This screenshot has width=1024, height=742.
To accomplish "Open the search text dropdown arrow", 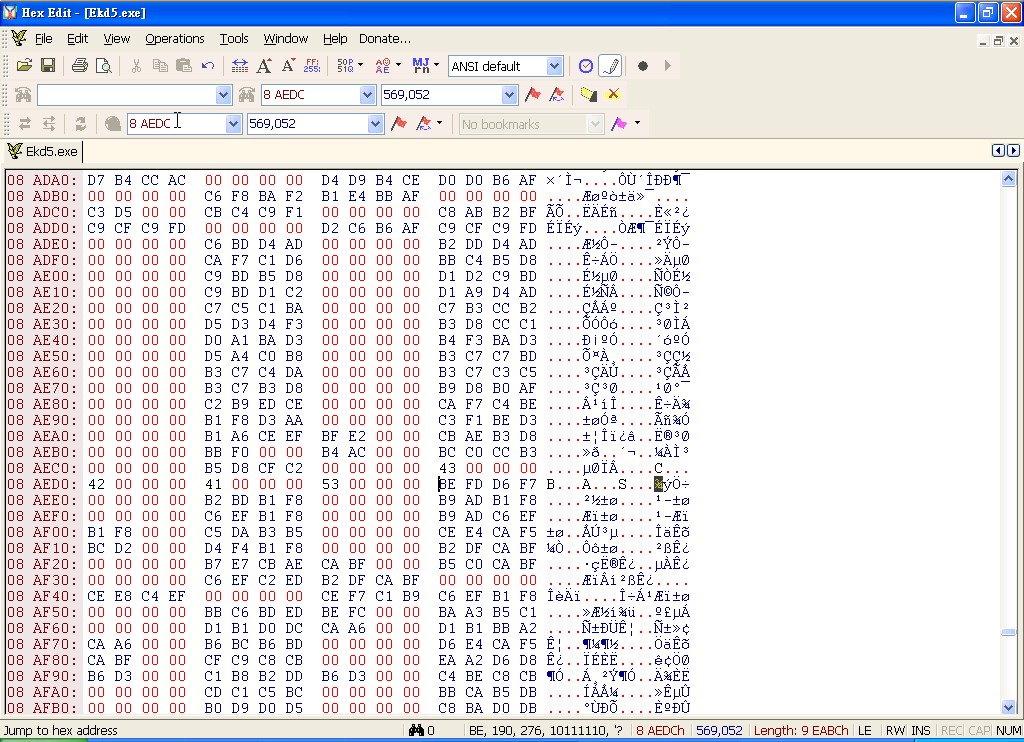I will pyautogui.click(x=223, y=95).
